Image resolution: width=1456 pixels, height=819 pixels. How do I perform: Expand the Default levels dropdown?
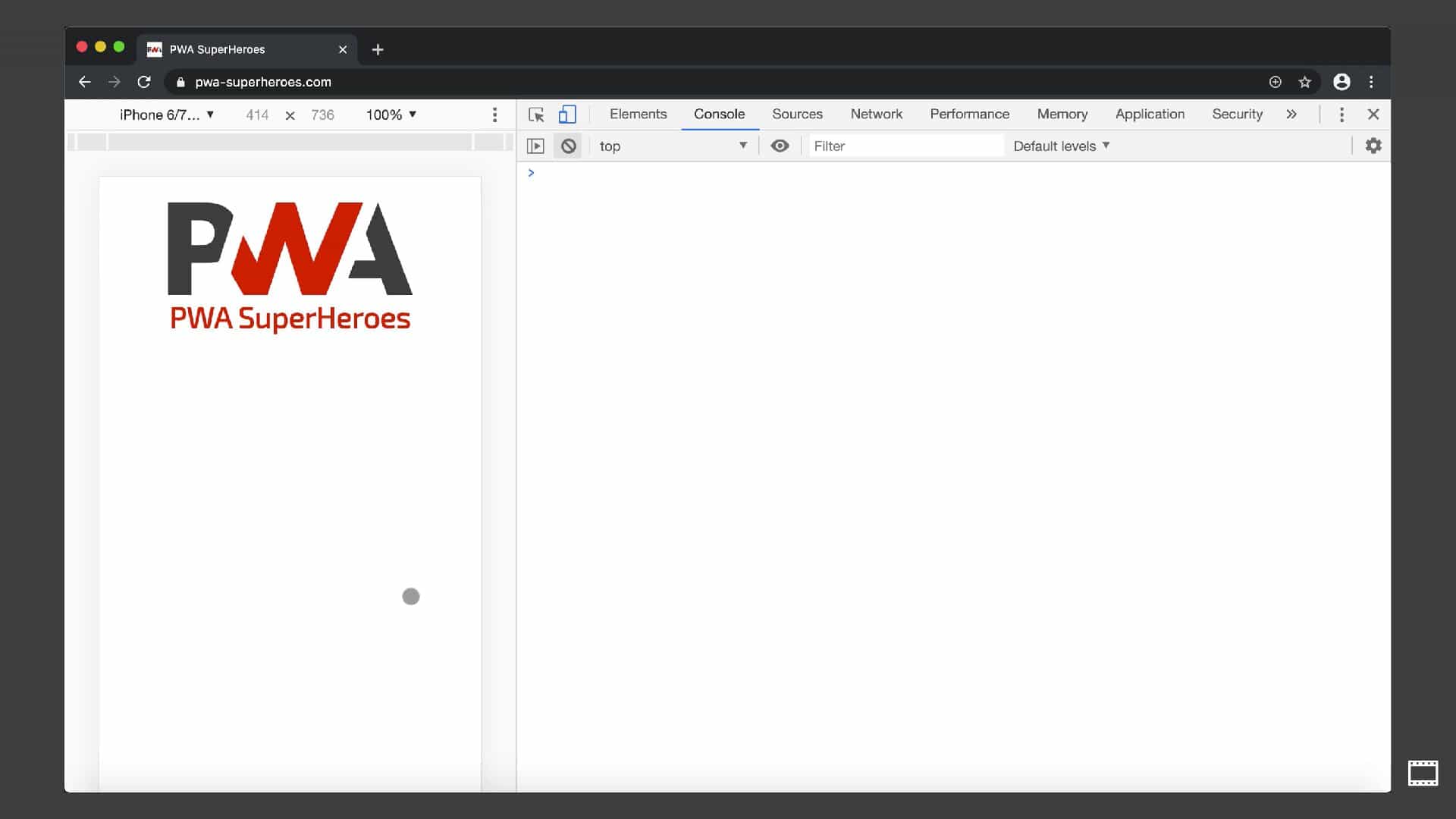click(1061, 146)
